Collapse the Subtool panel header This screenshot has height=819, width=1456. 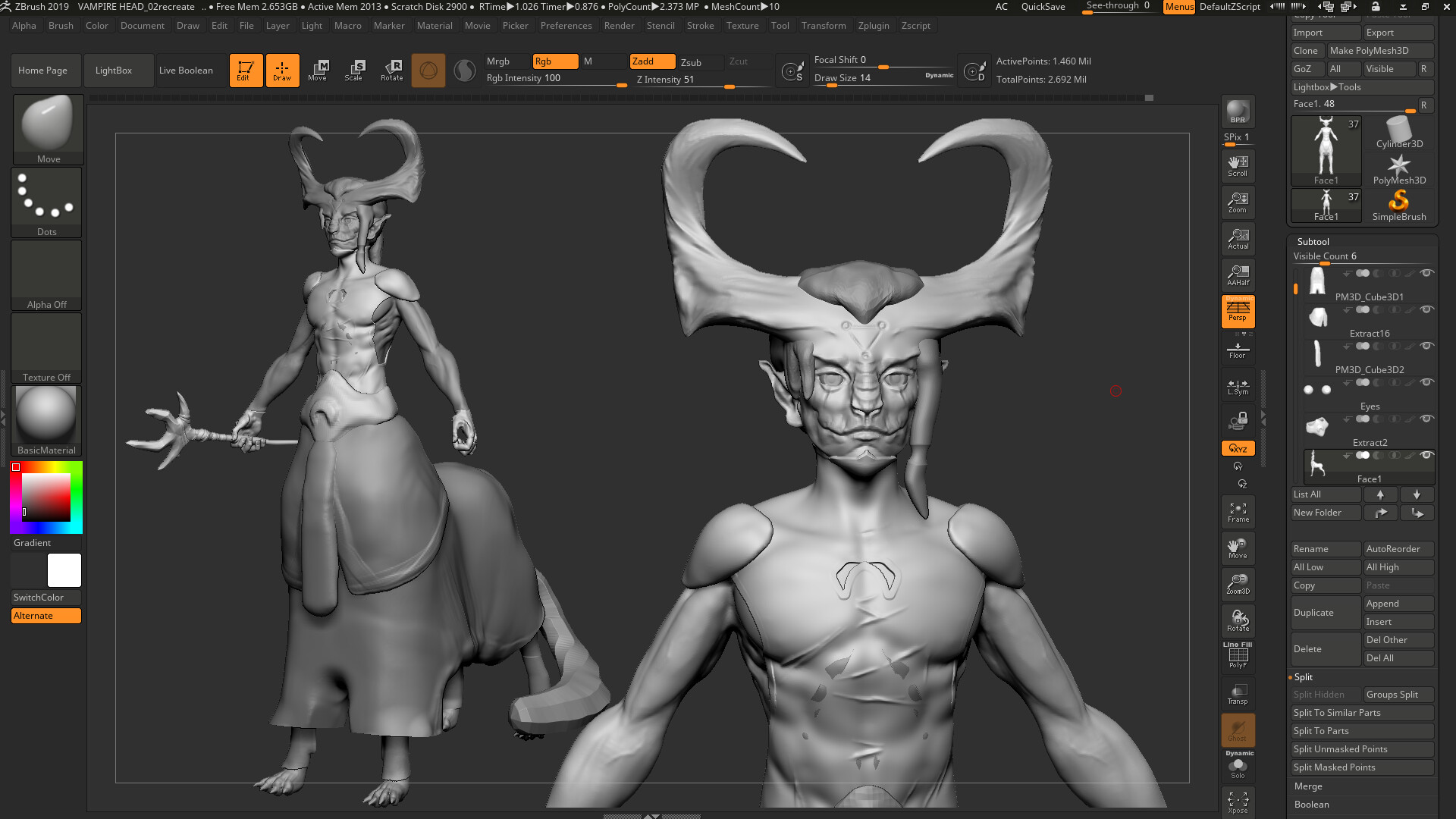click(x=1313, y=241)
